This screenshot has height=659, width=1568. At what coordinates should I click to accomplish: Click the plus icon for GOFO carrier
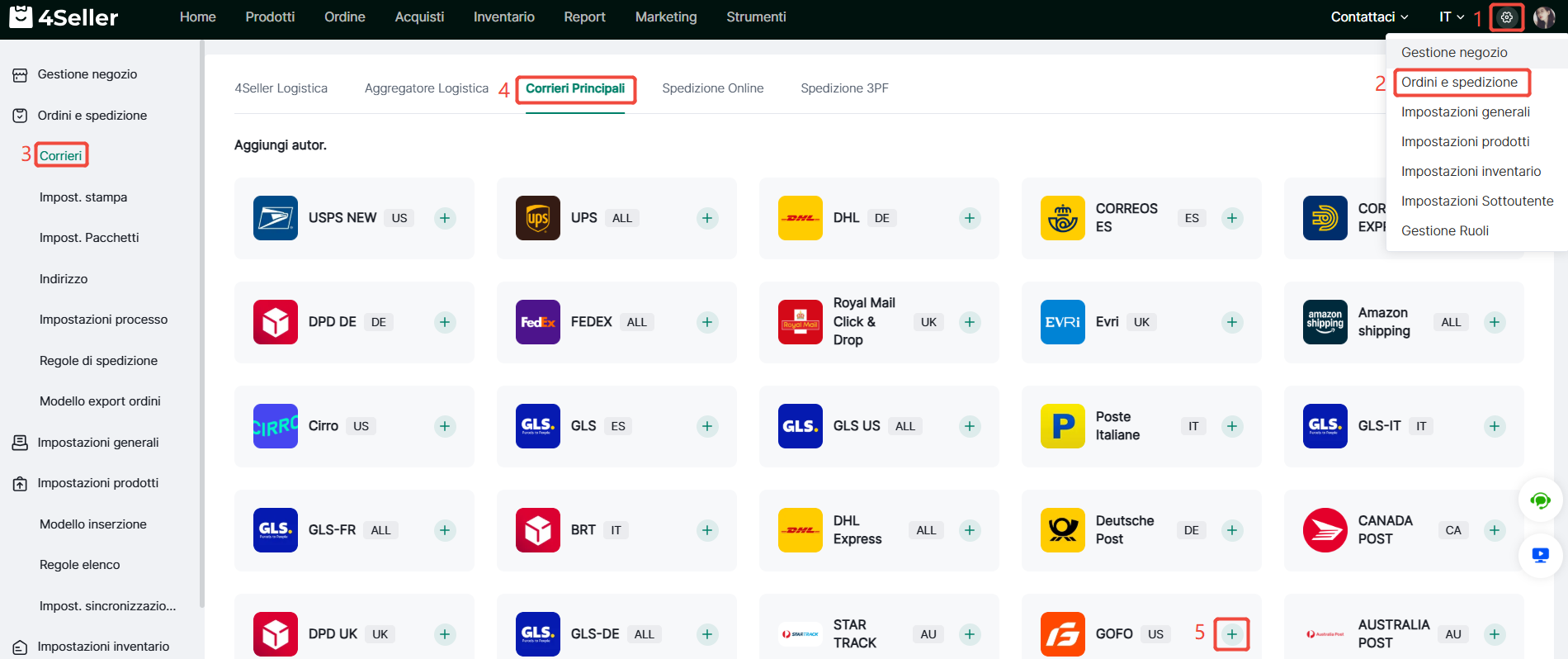point(1231,634)
